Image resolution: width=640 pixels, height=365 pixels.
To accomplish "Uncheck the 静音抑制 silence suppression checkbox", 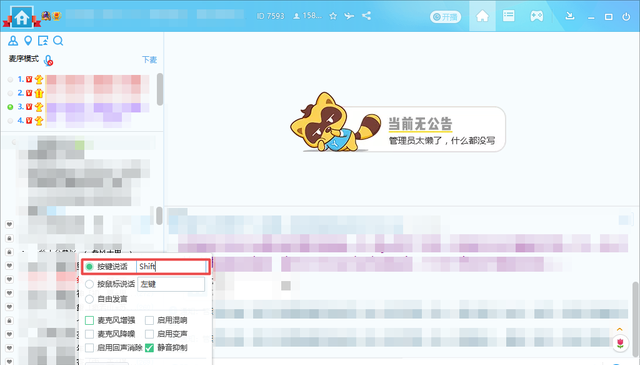I will (149, 348).
